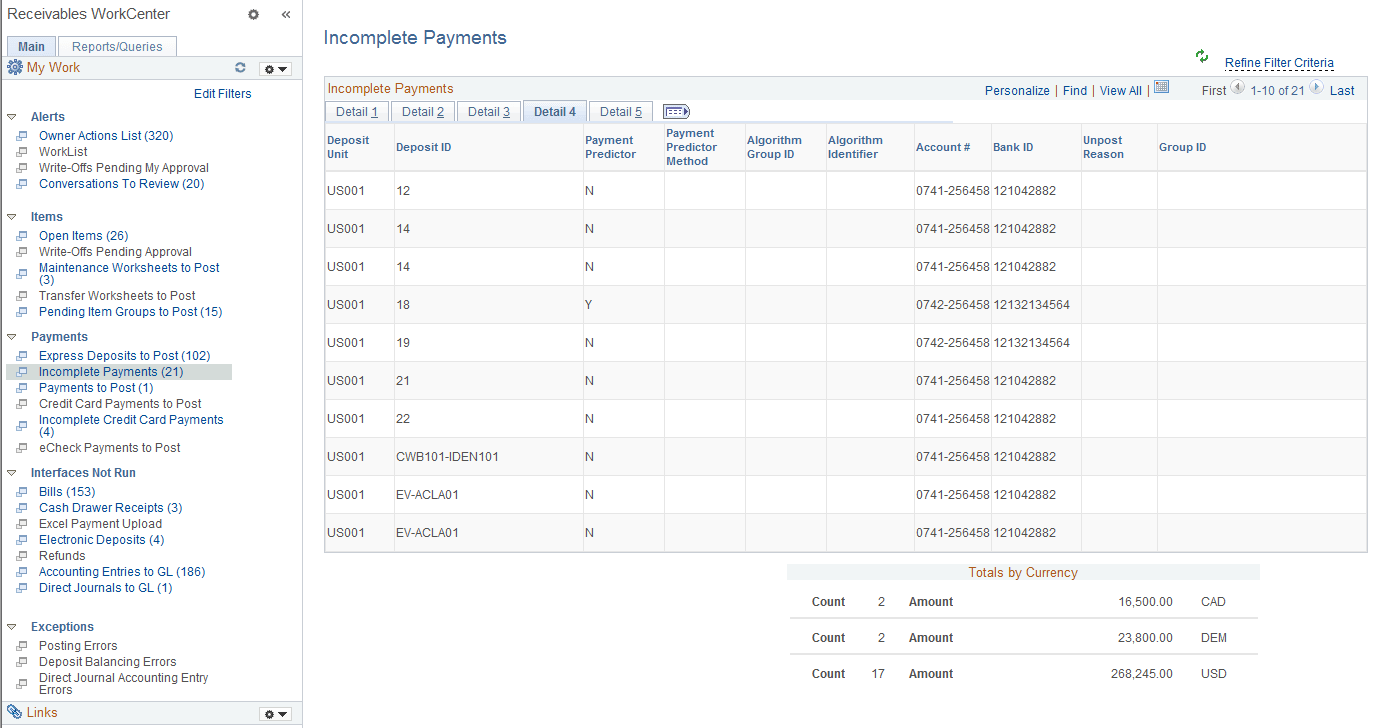Viewport: 1373px width, 728px height.
Task: Open the pagelet settings gear on My Work
Action: click(270, 68)
